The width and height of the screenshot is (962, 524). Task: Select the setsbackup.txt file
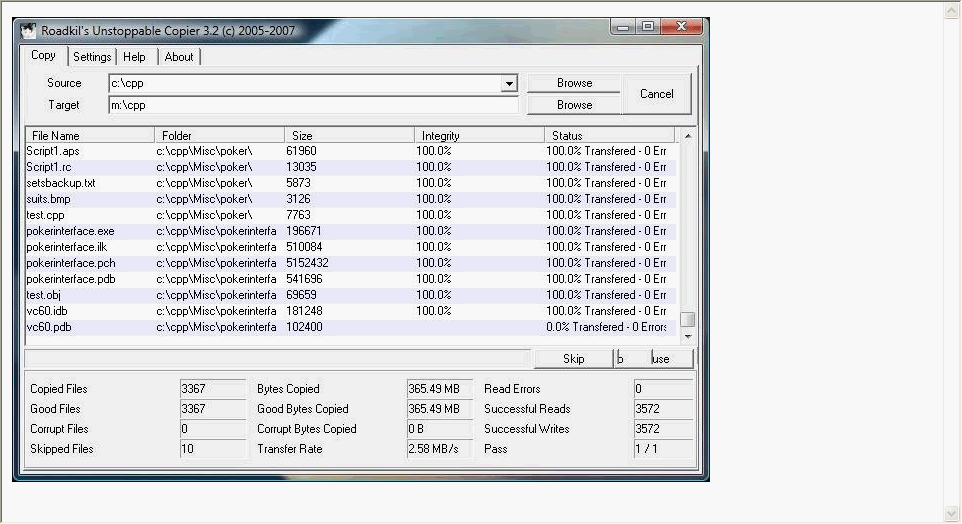pyautogui.click(x=351, y=183)
